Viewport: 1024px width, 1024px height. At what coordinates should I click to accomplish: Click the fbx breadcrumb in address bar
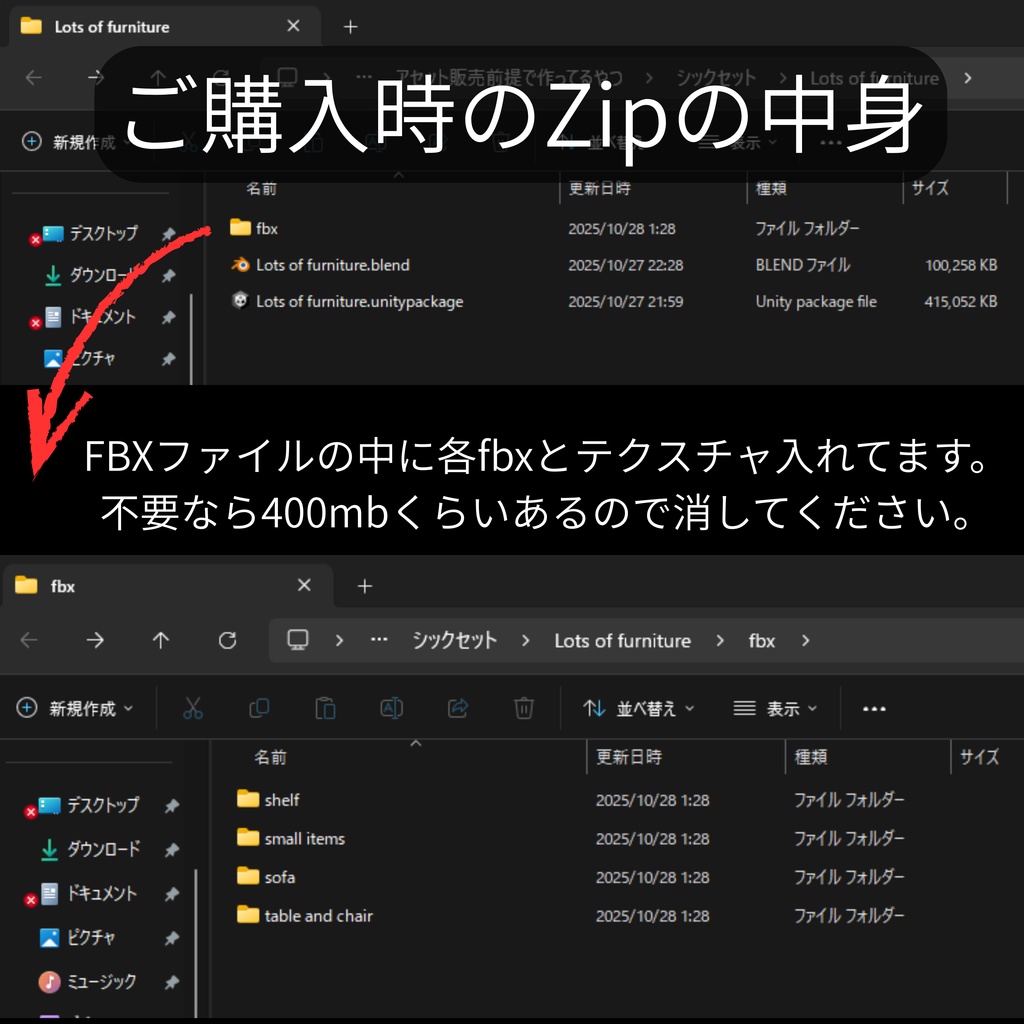pyautogui.click(x=761, y=641)
